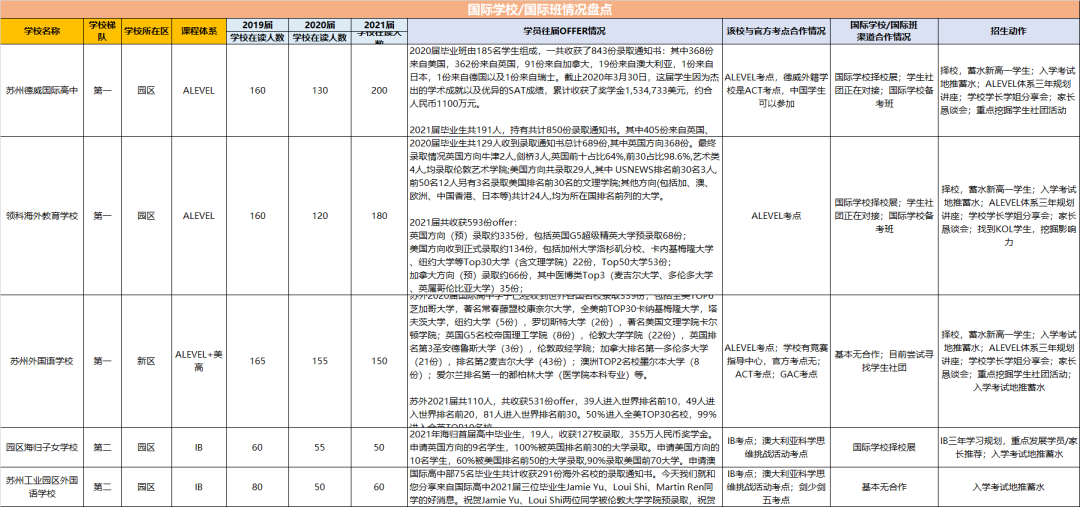Select exam-center cell containing ACT考点；GAC考点
Image resolution: width=1080 pixels, height=507 pixels.
click(x=776, y=360)
